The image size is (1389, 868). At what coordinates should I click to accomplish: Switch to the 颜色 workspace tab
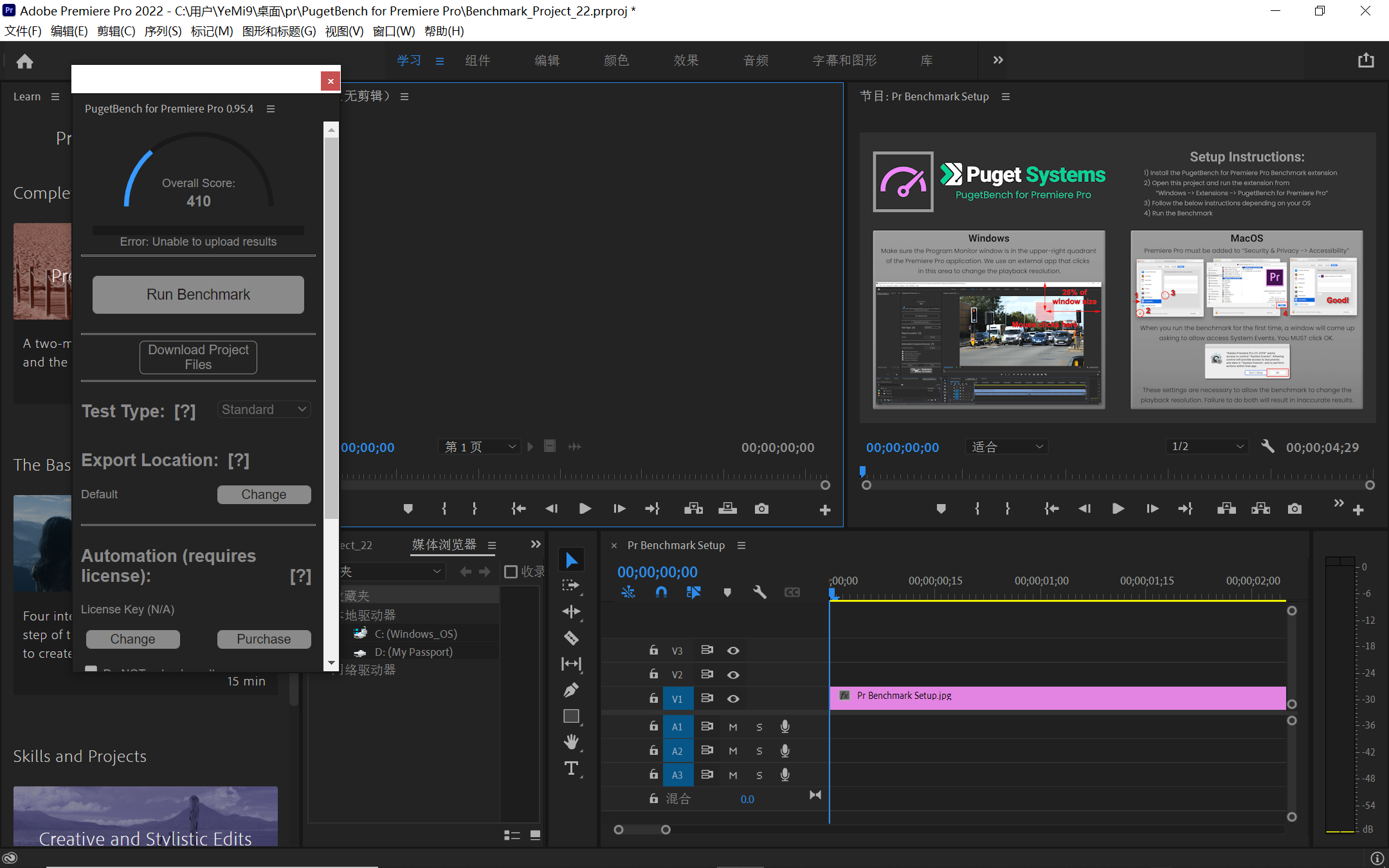[x=616, y=60]
